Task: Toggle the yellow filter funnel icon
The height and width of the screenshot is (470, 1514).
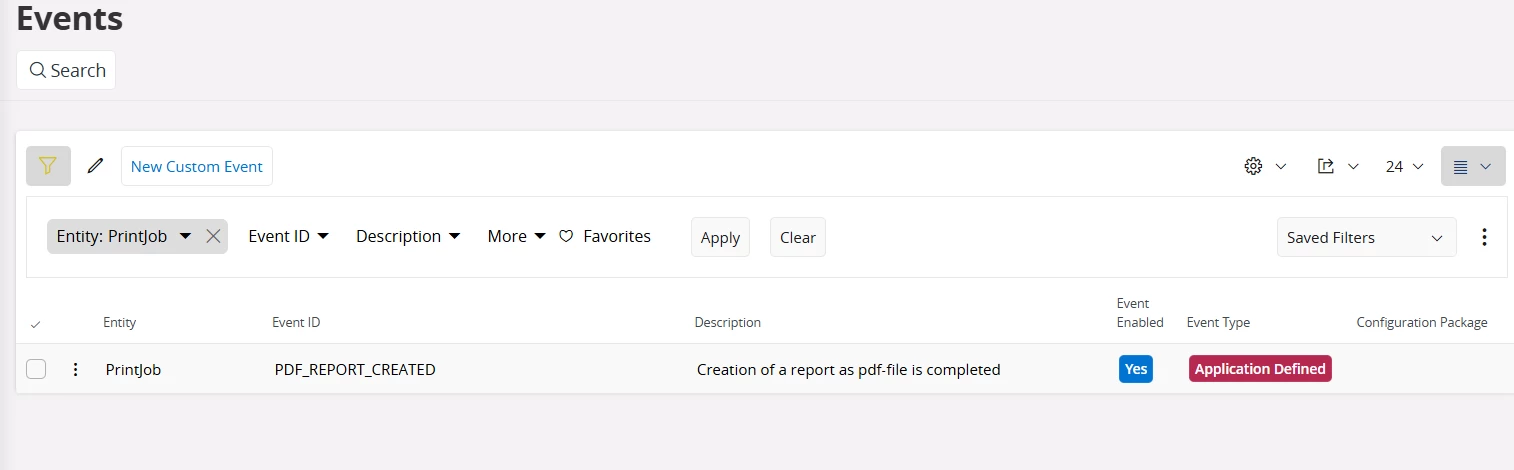Action: pyautogui.click(x=48, y=166)
